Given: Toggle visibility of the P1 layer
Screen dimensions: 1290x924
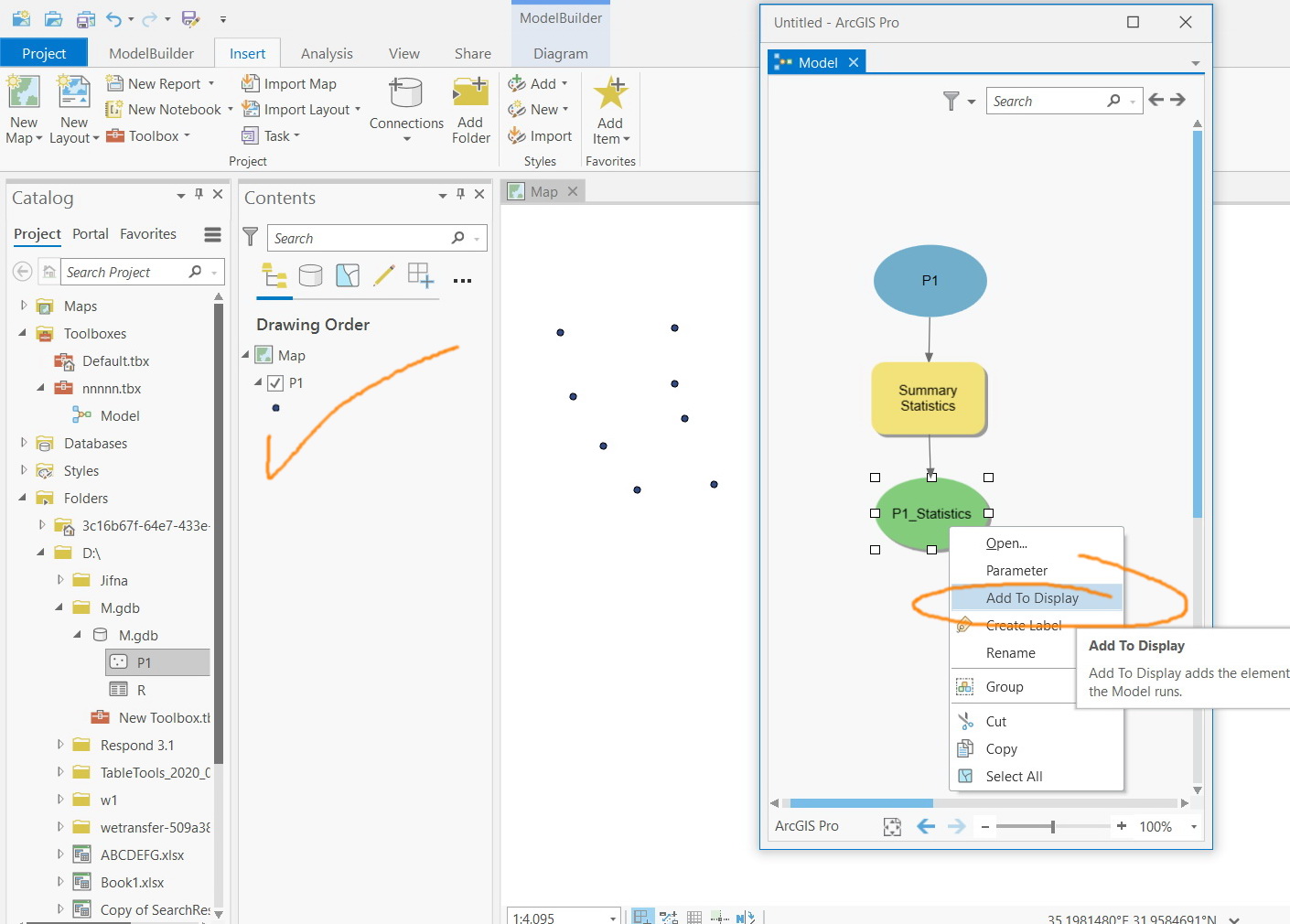Looking at the screenshot, I should 276,382.
